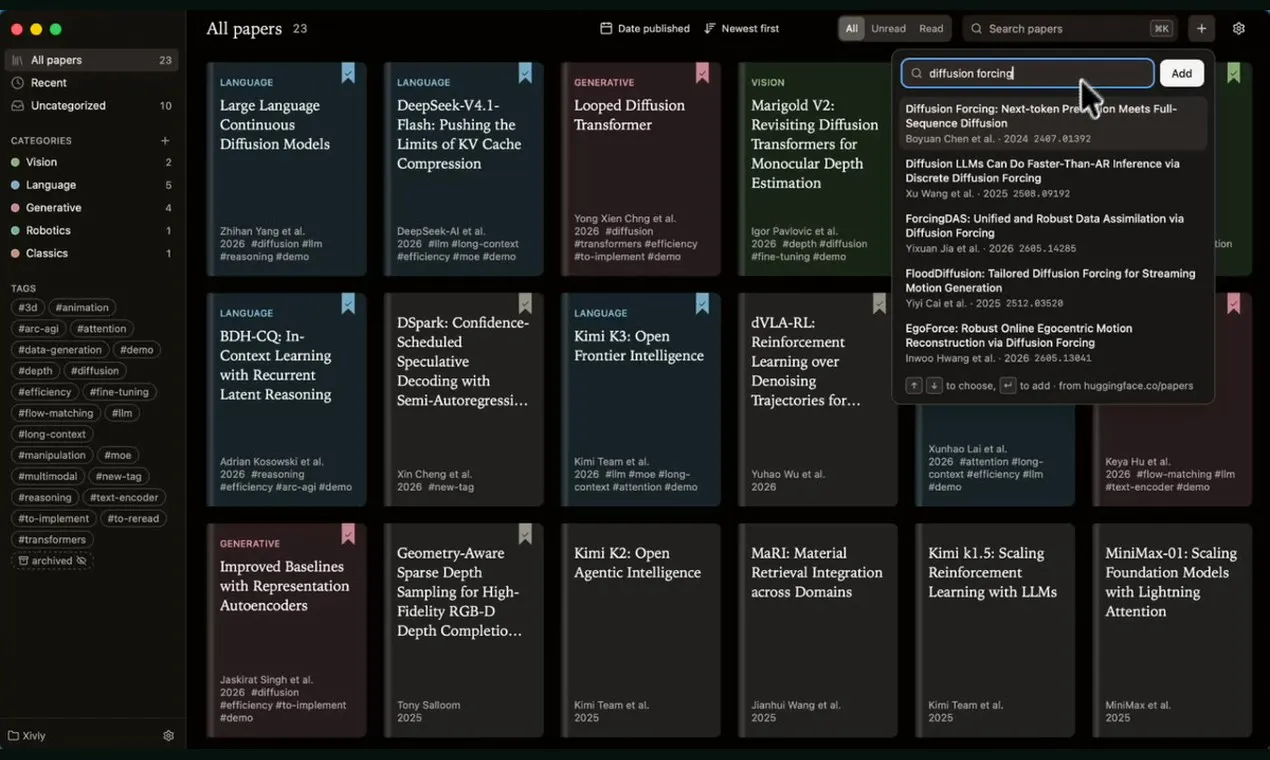This screenshot has width=1270, height=760.
Task: Open the Date published sort dropdown
Action: pos(645,29)
